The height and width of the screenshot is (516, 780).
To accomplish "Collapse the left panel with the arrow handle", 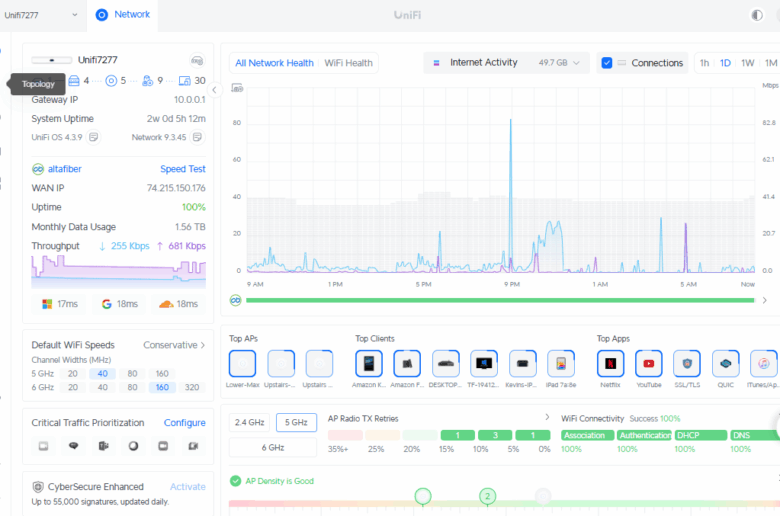I will point(214,90).
